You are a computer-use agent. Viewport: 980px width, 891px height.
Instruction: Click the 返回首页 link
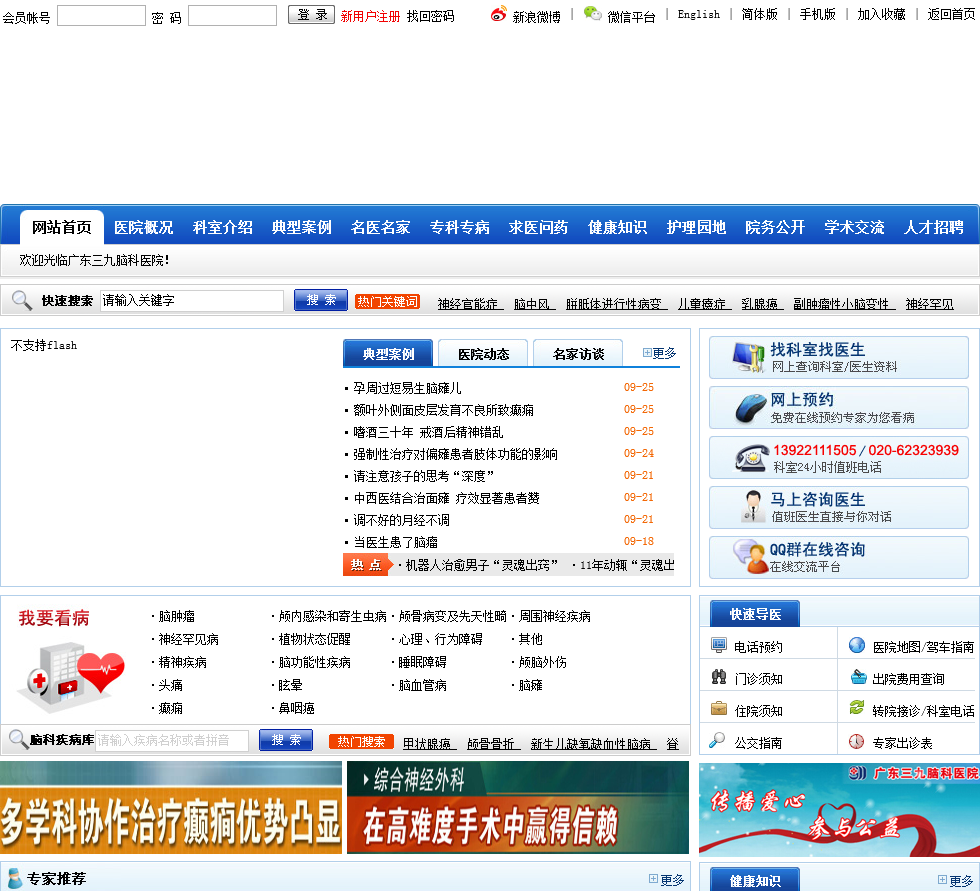951,14
